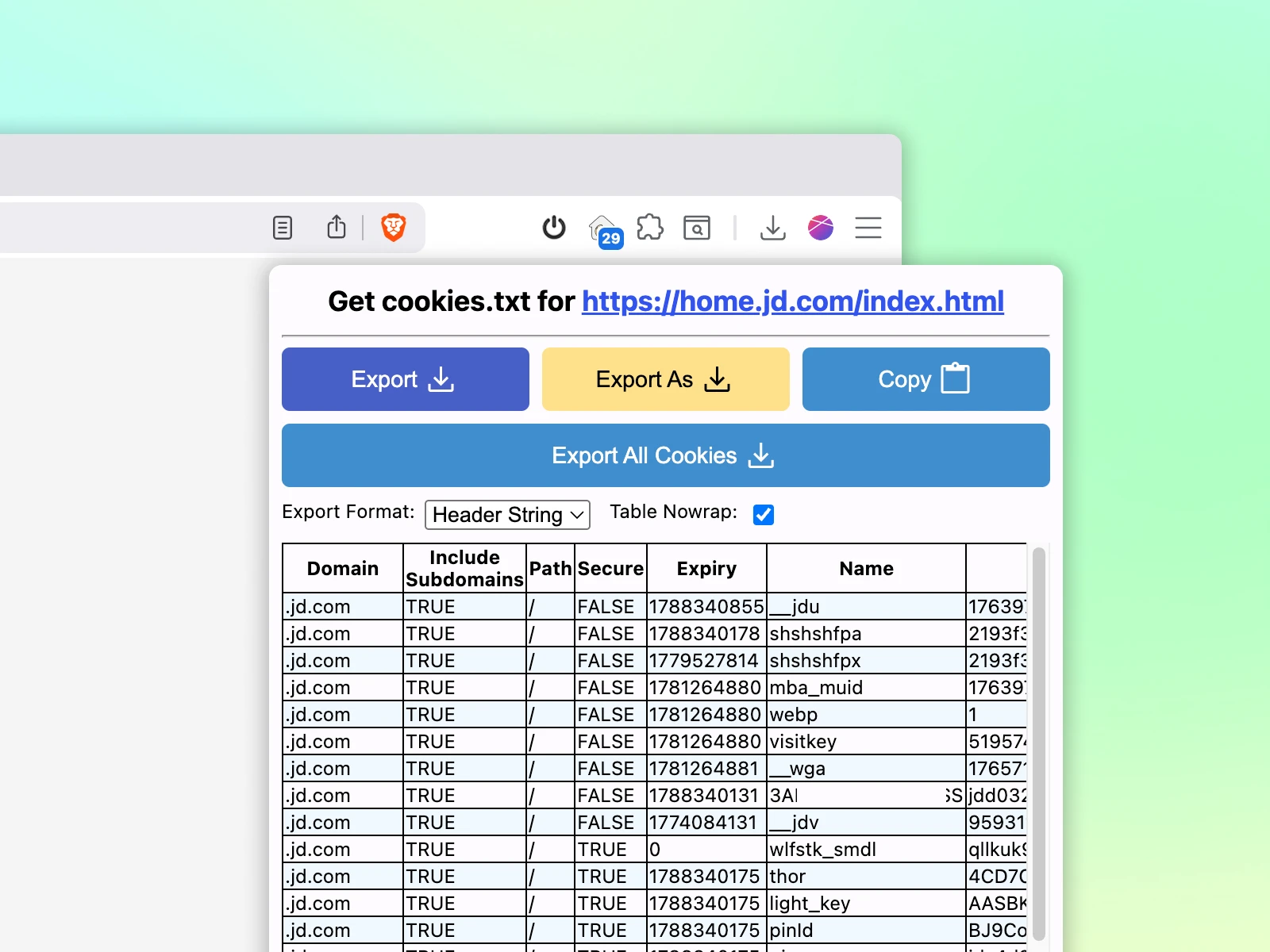Click the pink profile avatar icon

tap(820, 228)
